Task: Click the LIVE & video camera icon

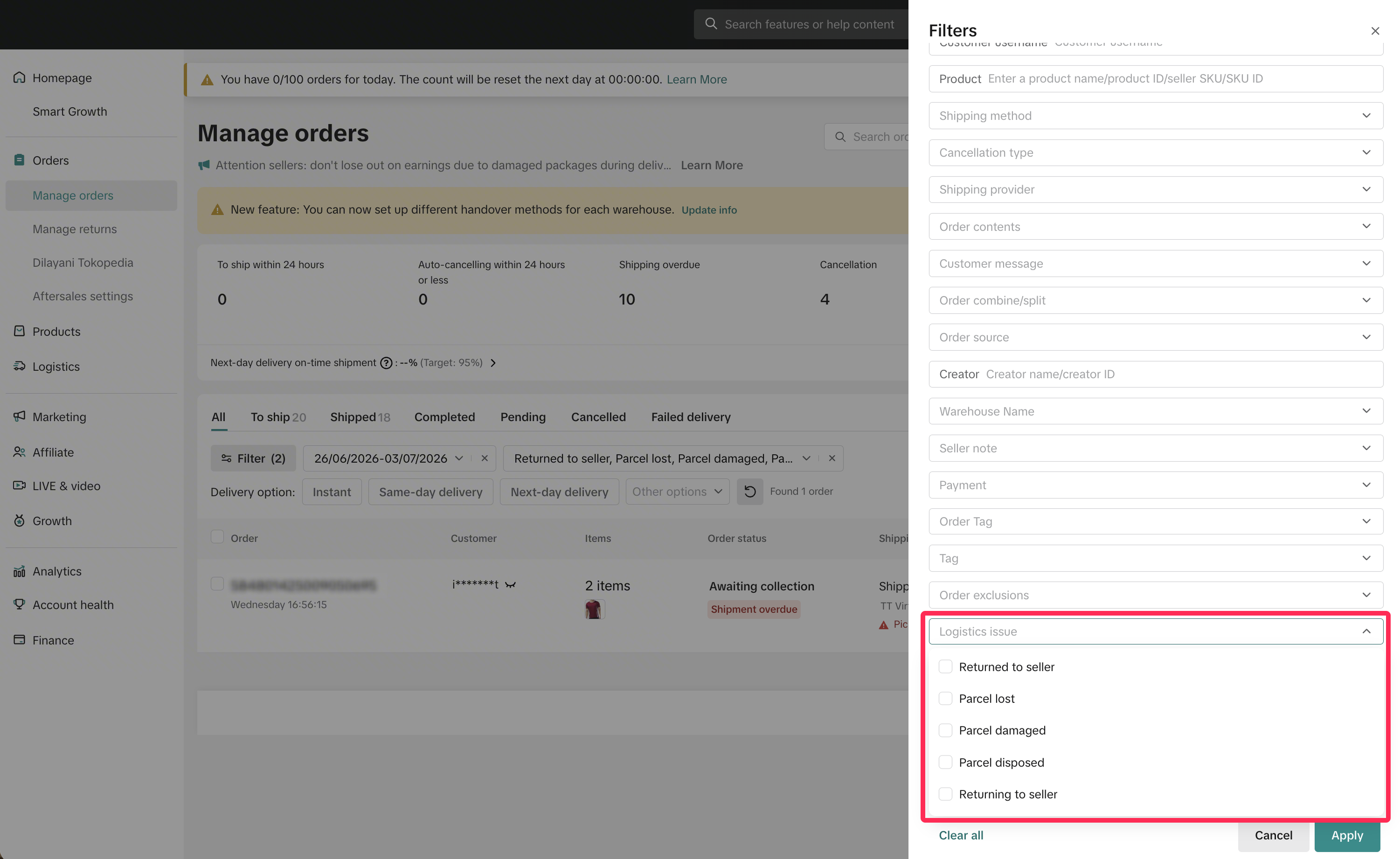Action: point(19,485)
